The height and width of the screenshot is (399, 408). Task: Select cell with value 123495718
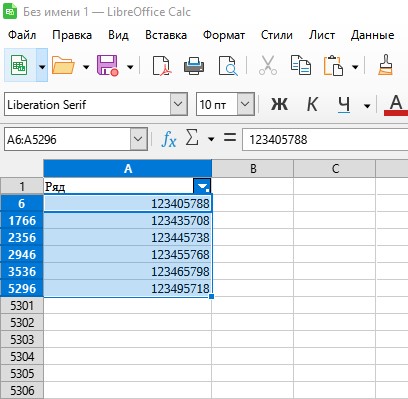click(x=128, y=288)
